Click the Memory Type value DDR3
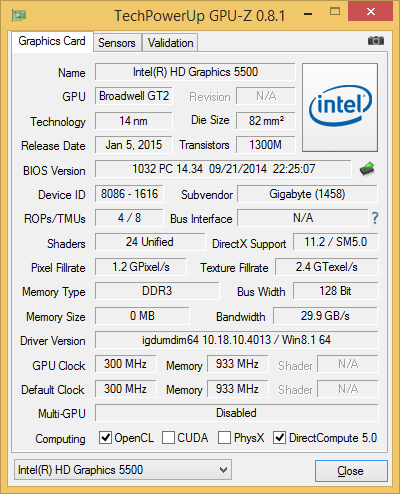 click(x=157, y=291)
